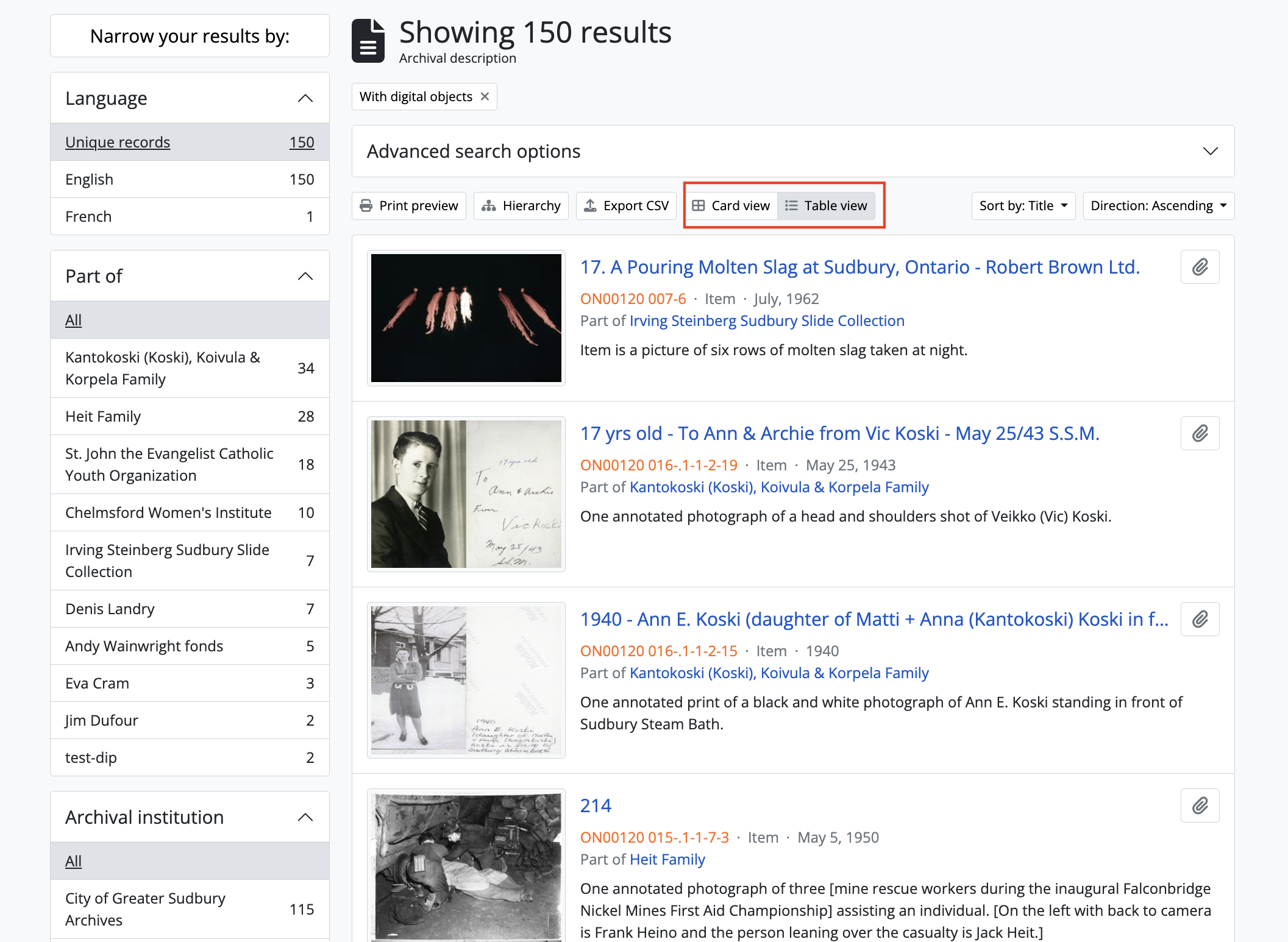Open the Irving Steinberg Sudbury Slide Collection link
Image resolution: width=1288 pixels, height=942 pixels.
point(766,320)
